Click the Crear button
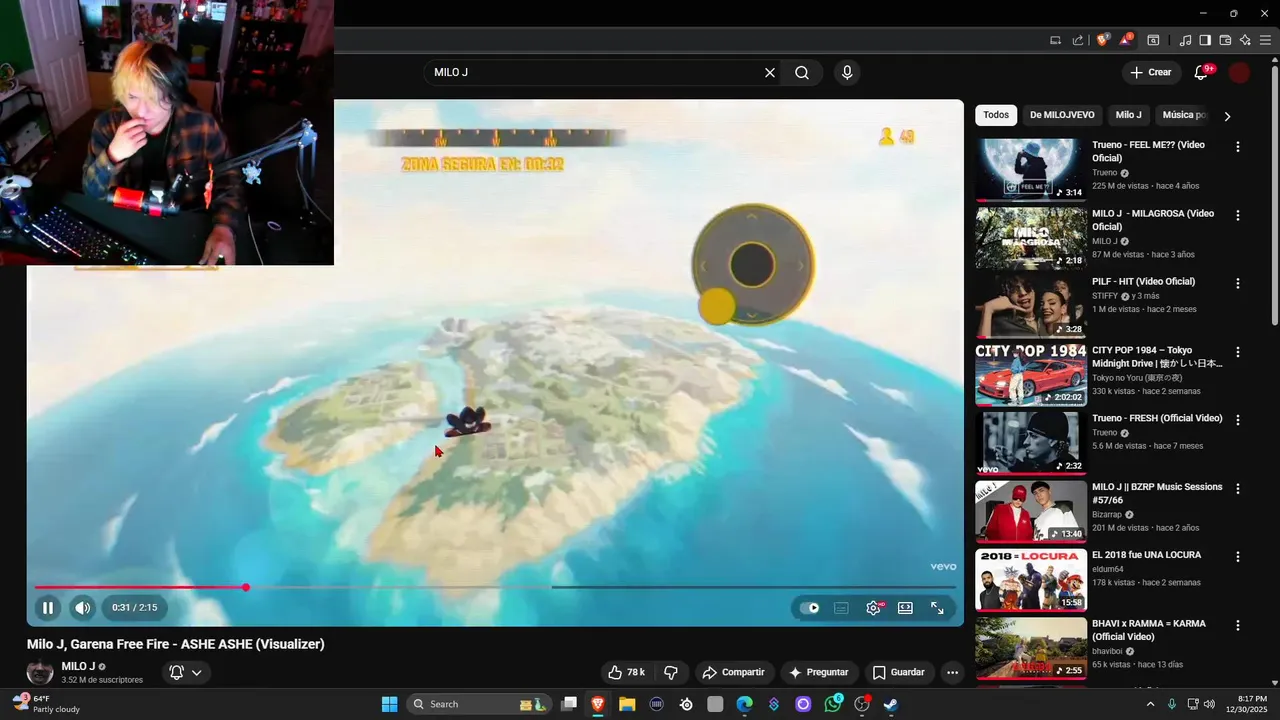The image size is (1280, 720). 1150,72
